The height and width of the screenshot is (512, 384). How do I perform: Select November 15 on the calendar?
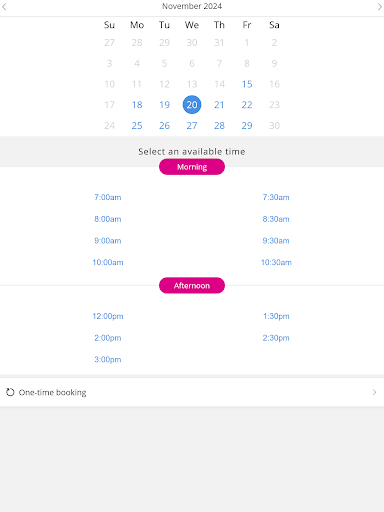[x=247, y=84]
